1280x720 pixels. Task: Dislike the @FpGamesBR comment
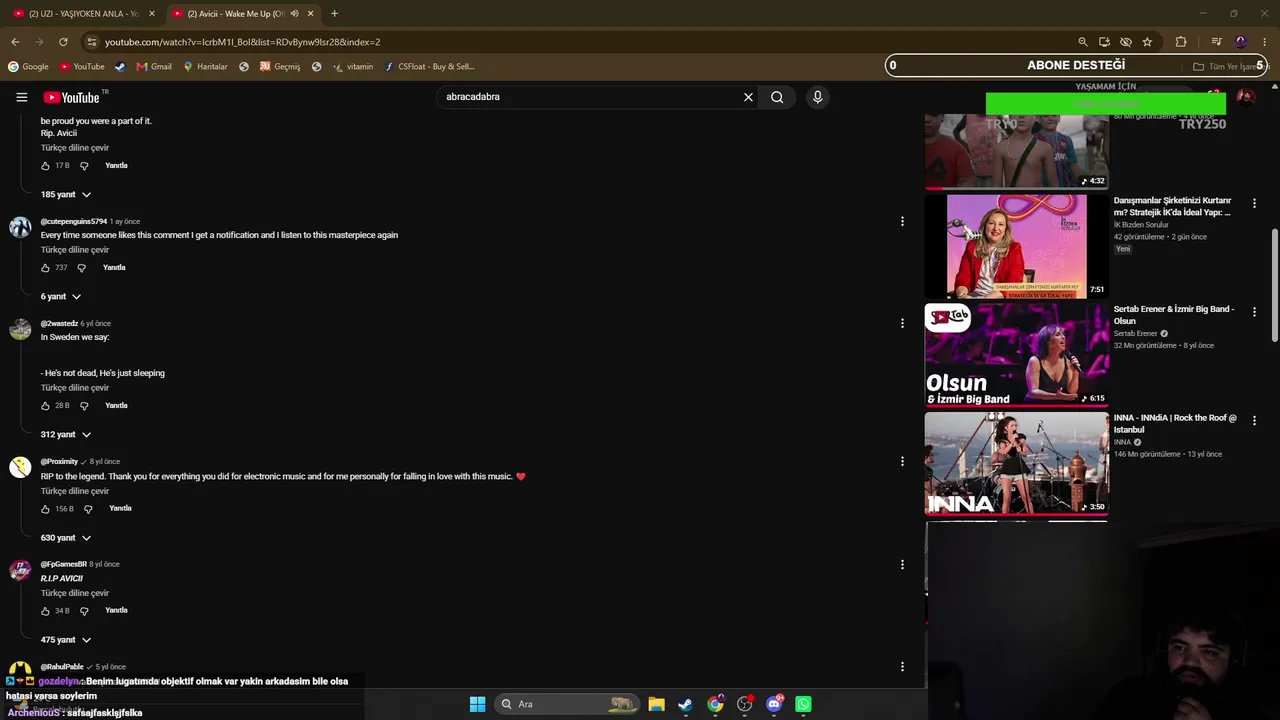84,611
